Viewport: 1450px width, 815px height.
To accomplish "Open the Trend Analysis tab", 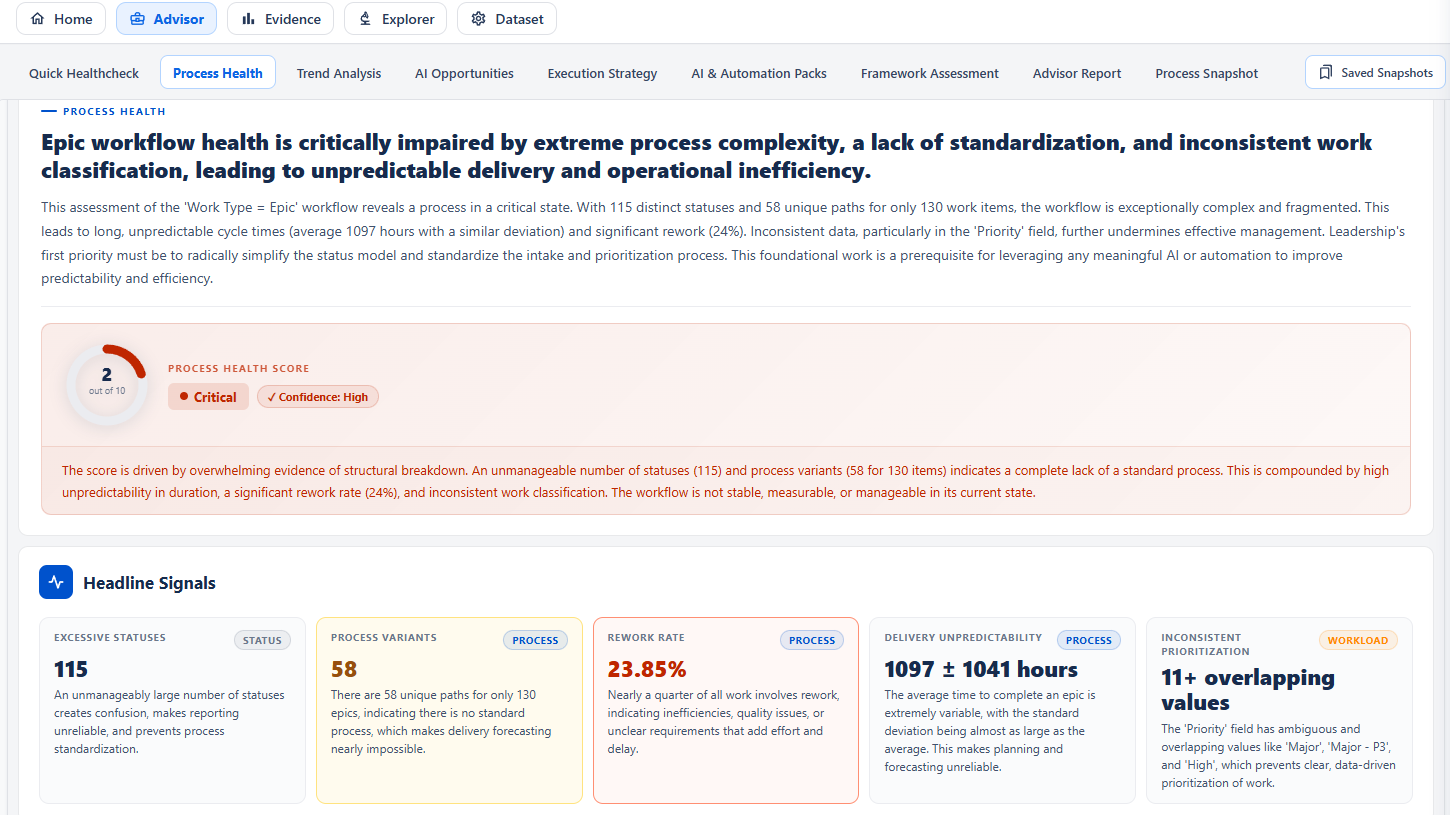I will (338, 72).
